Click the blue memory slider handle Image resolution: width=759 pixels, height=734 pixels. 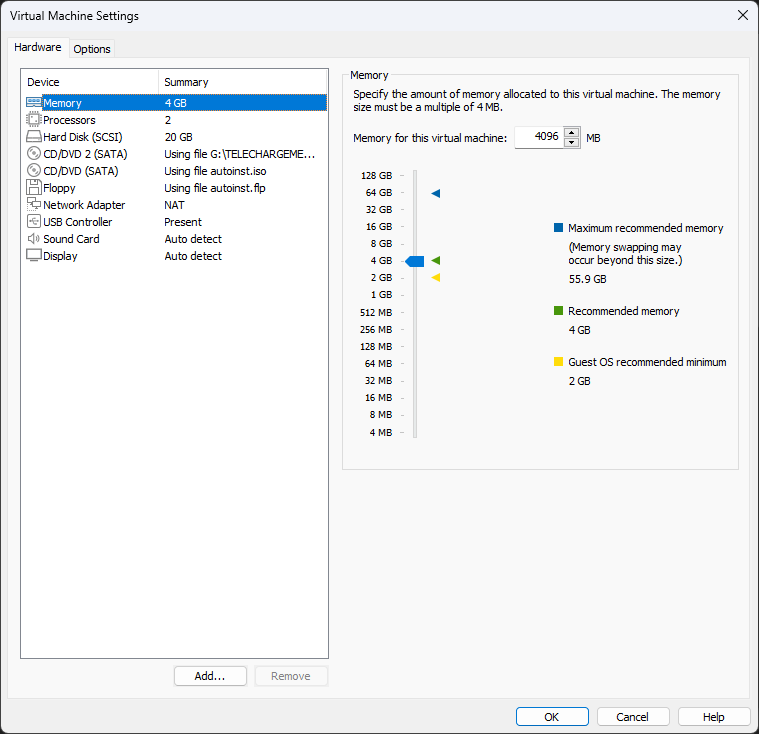pos(415,261)
